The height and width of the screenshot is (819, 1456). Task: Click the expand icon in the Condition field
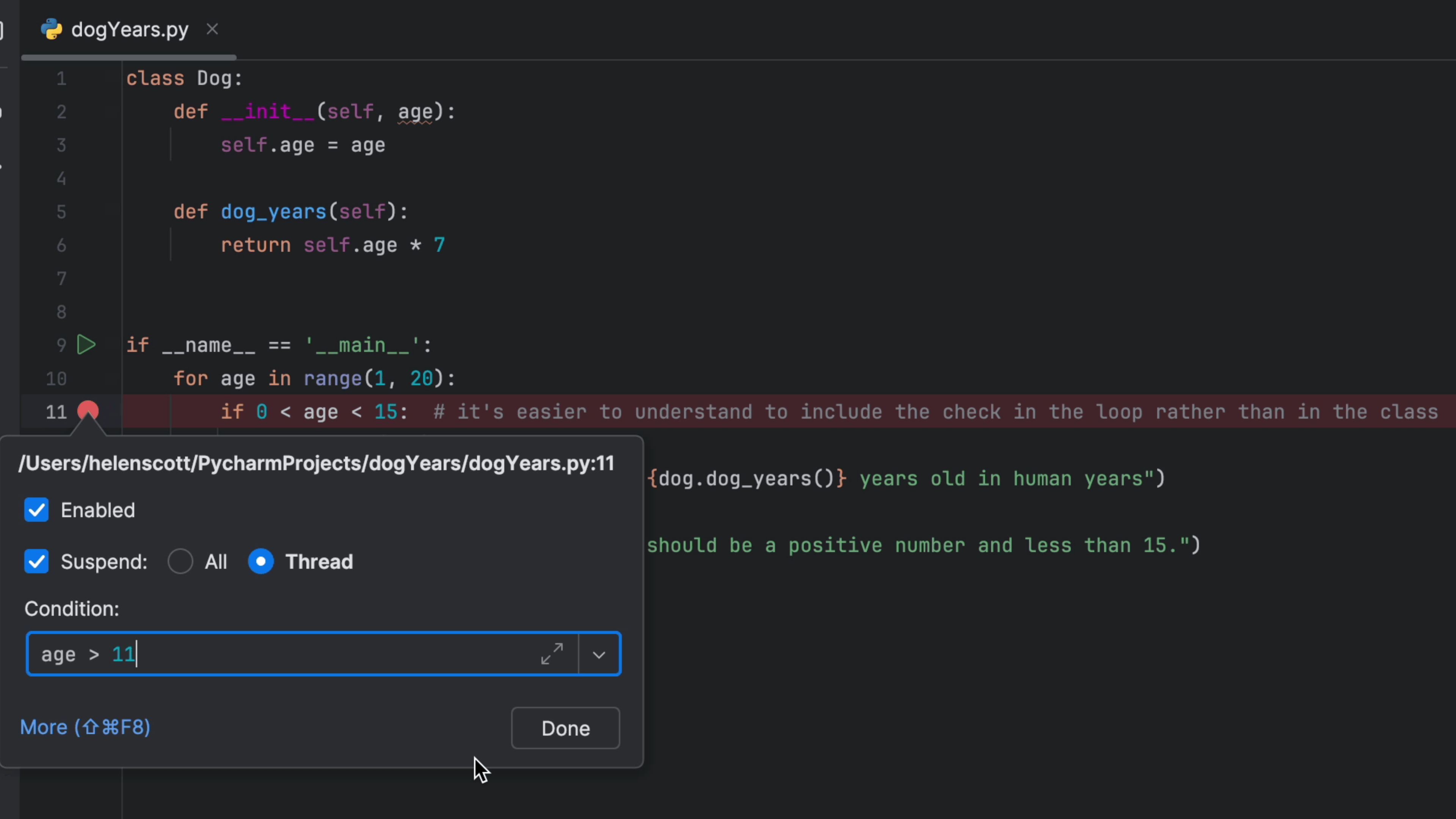tap(552, 654)
